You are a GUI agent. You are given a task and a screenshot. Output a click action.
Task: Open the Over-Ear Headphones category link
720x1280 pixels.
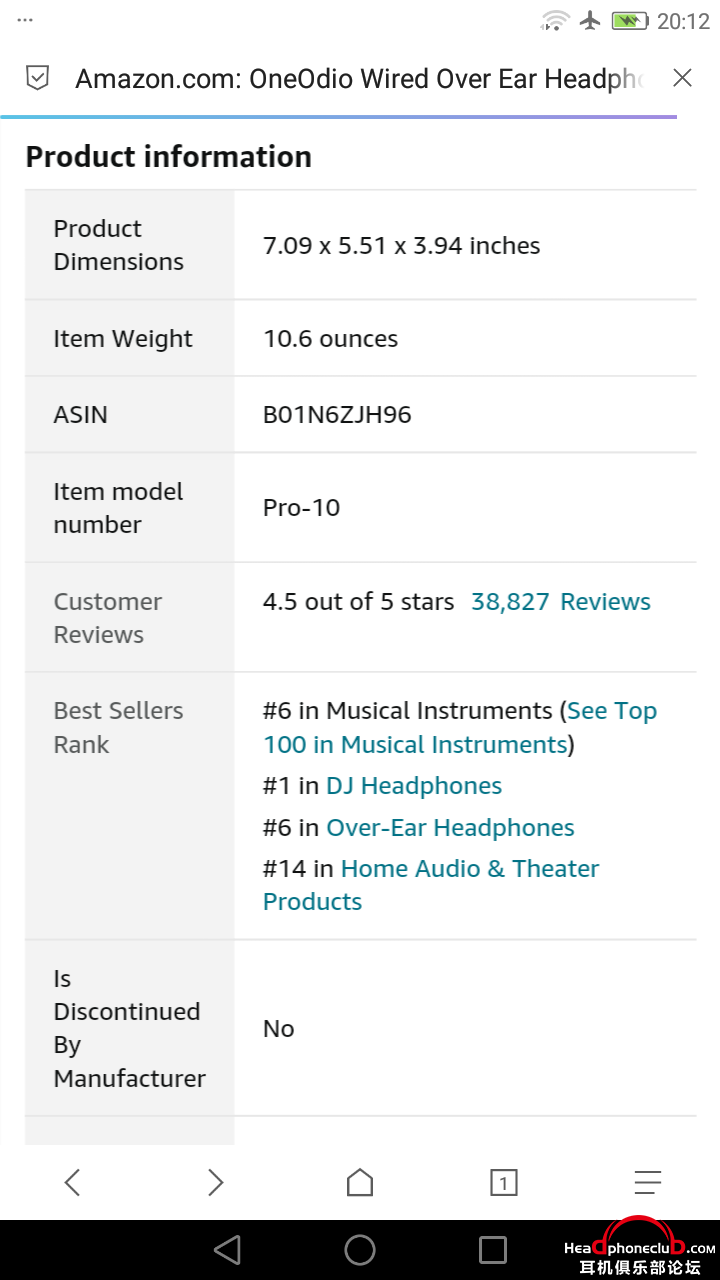point(450,828)
